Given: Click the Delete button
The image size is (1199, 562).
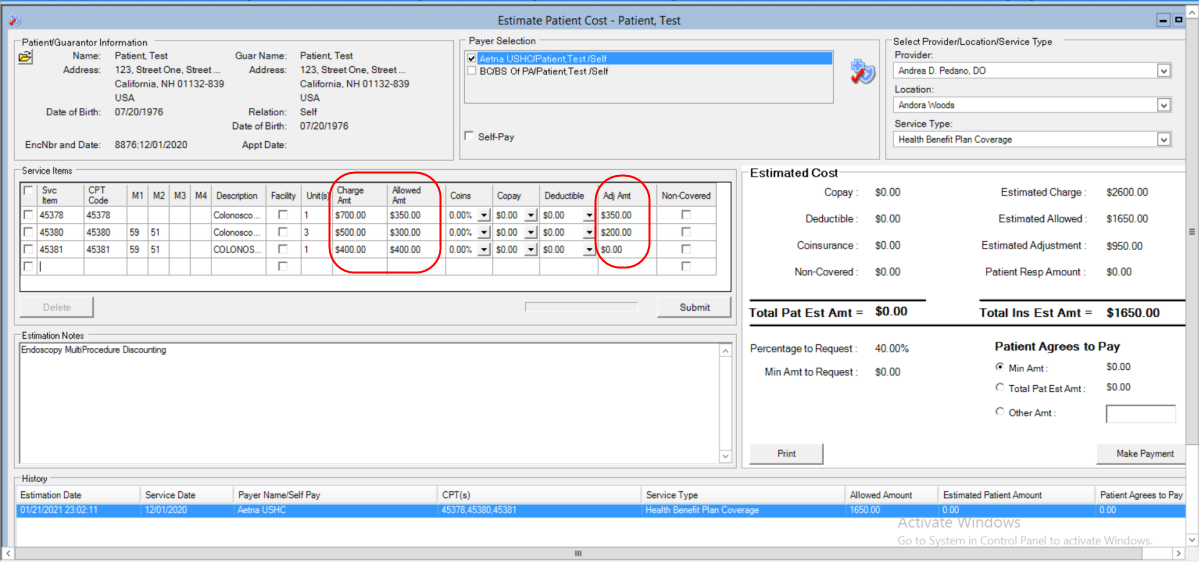Looking at the screenshot, I should click(x=57, y=307).
